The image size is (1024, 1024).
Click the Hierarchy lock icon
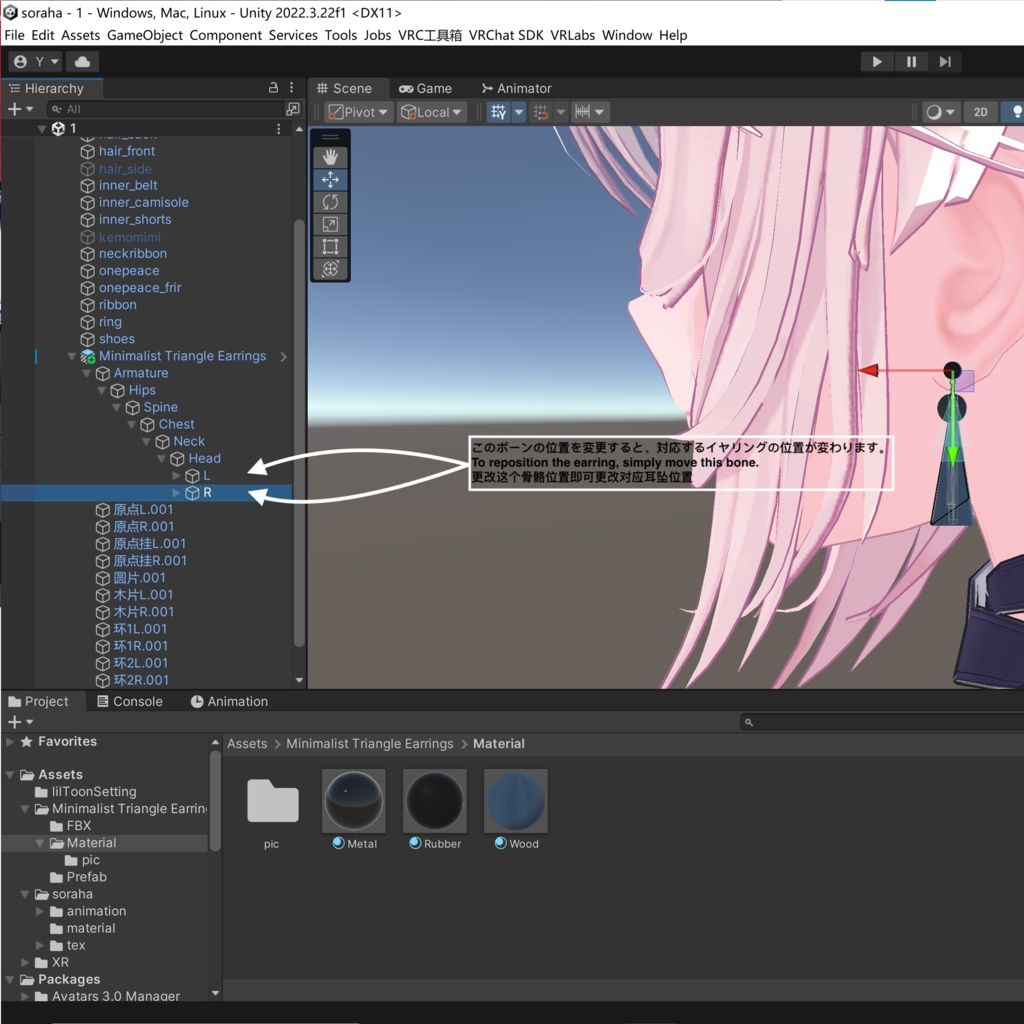tap(273, 88)
